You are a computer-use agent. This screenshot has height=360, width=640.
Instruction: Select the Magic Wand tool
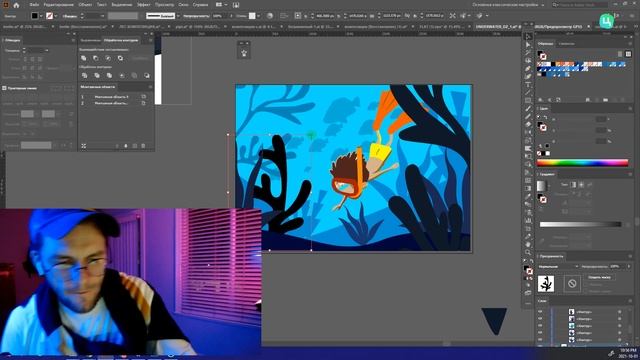coord(528,53)
